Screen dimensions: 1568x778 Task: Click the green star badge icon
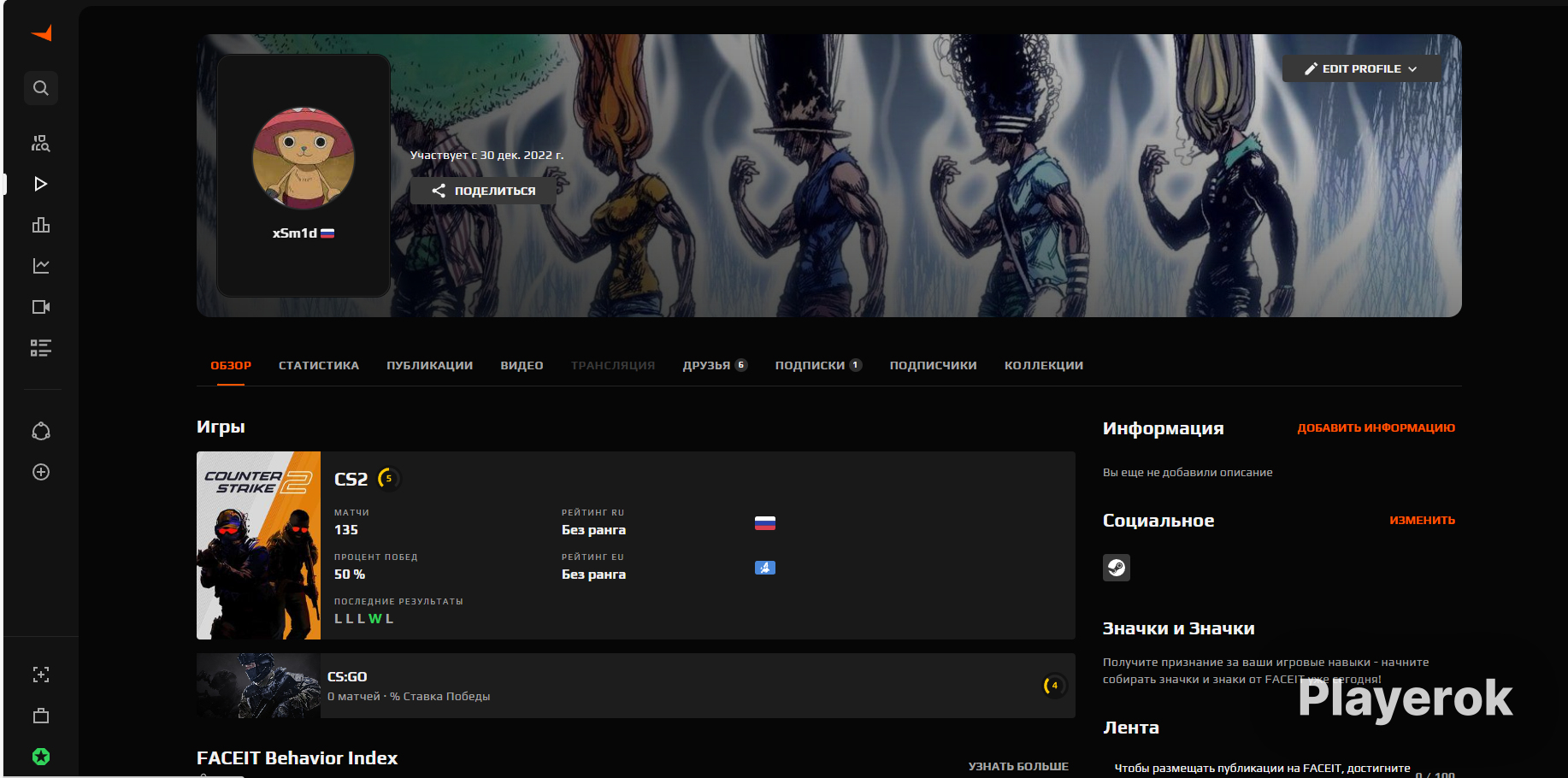coord(41,757)
